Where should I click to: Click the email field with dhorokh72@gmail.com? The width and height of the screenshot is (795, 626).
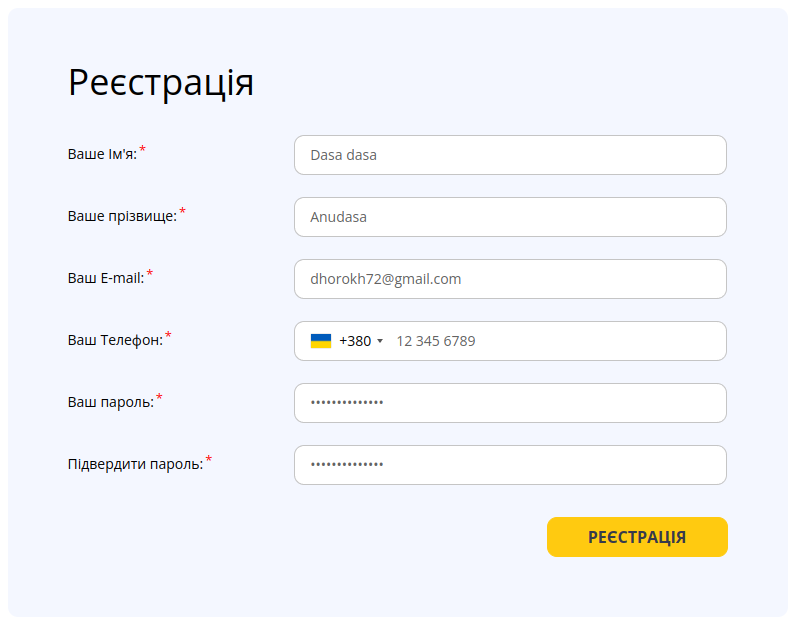(x=510, y=279)
